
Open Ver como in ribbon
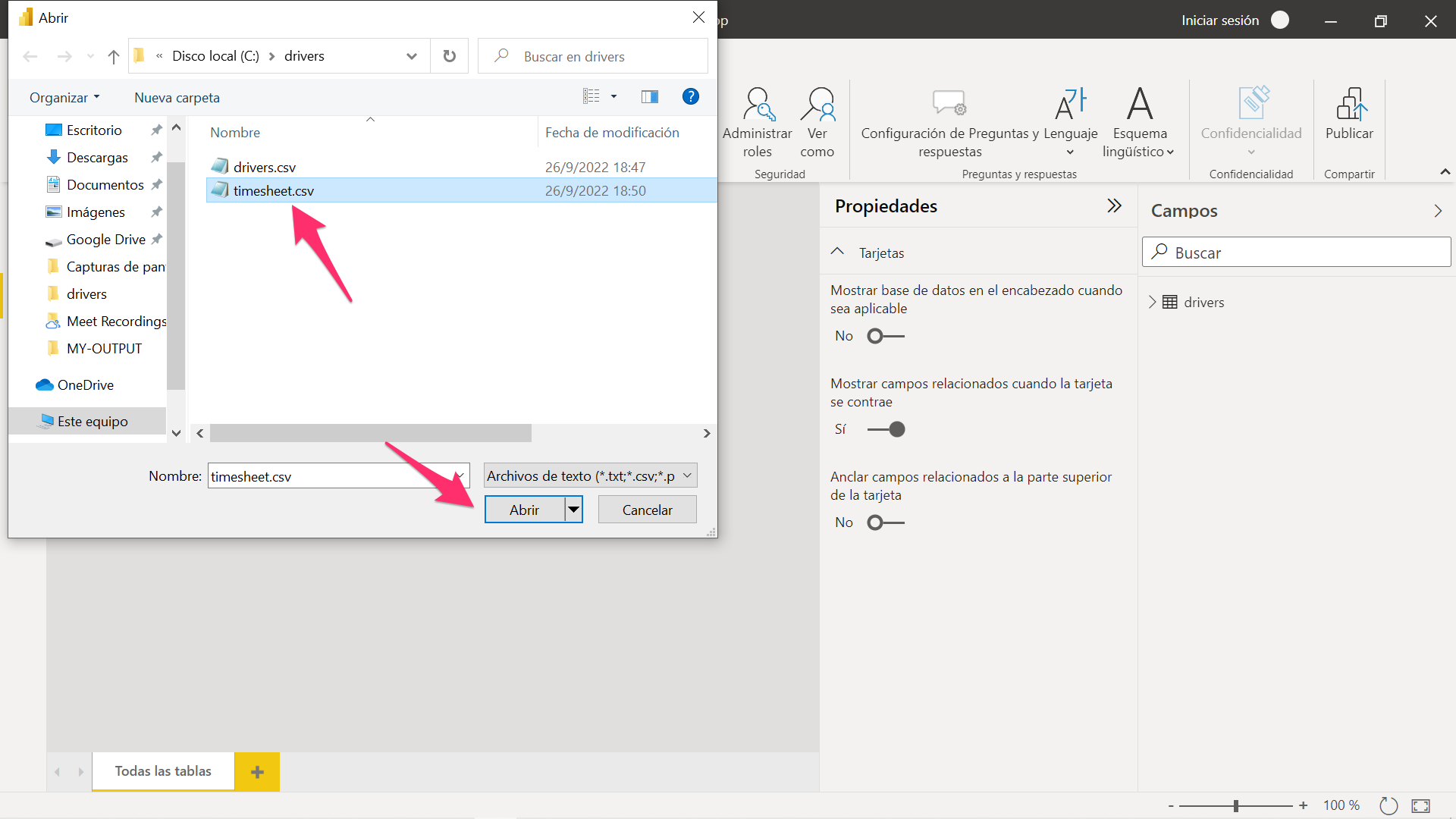[x=817, y=122]
